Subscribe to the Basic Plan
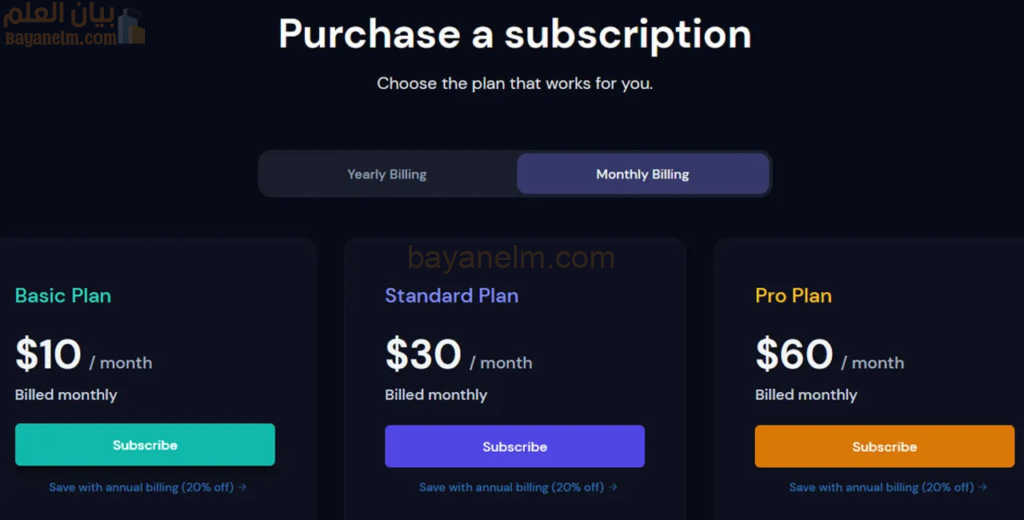The width and height of the screenshot is (1024, 520). (x=145, y=445)
